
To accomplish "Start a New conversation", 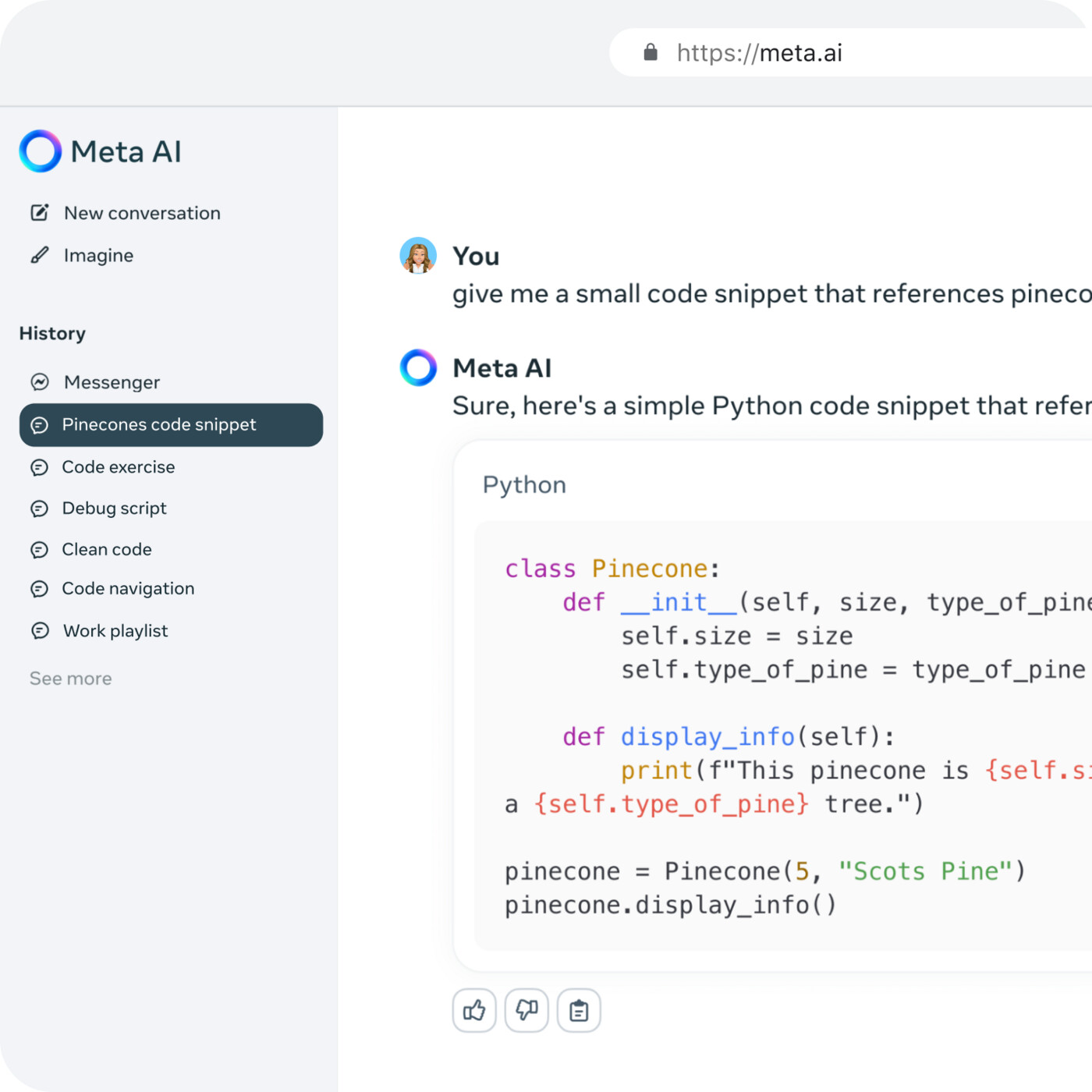I will click(x=142, y=213).
